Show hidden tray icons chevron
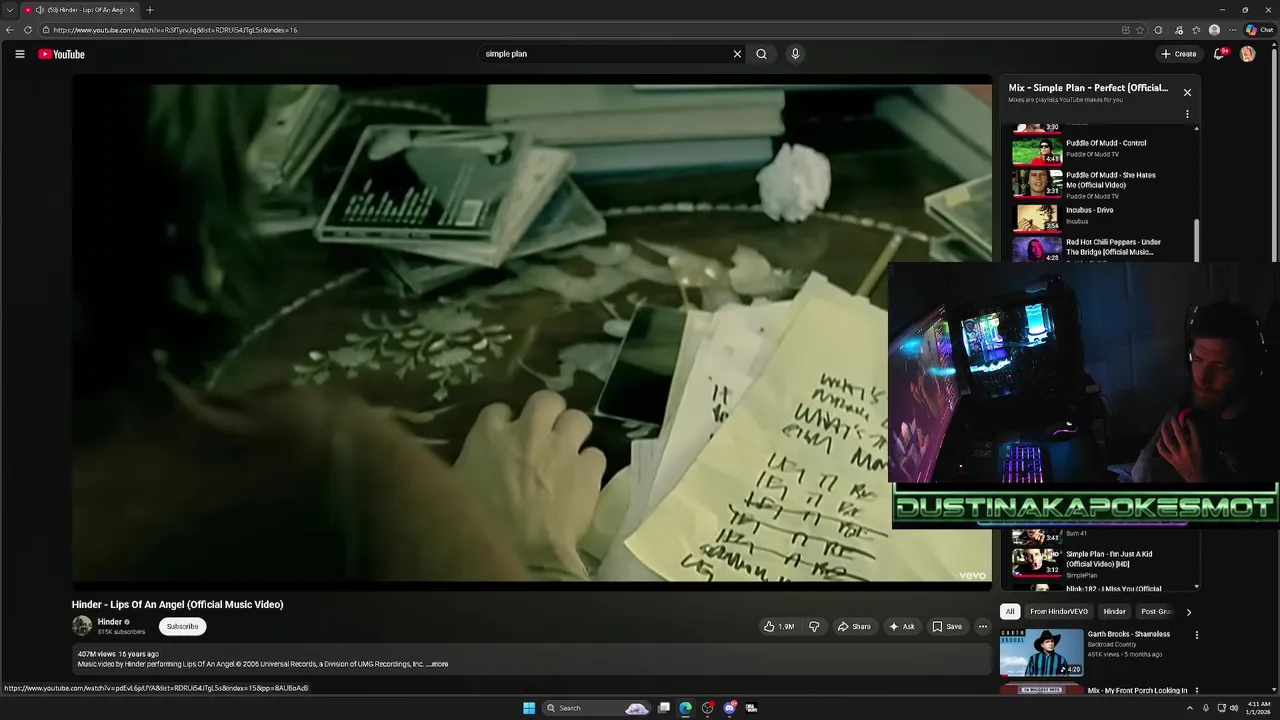Viewport: 1280px width, 720px height. click(x=1189, y=708)
